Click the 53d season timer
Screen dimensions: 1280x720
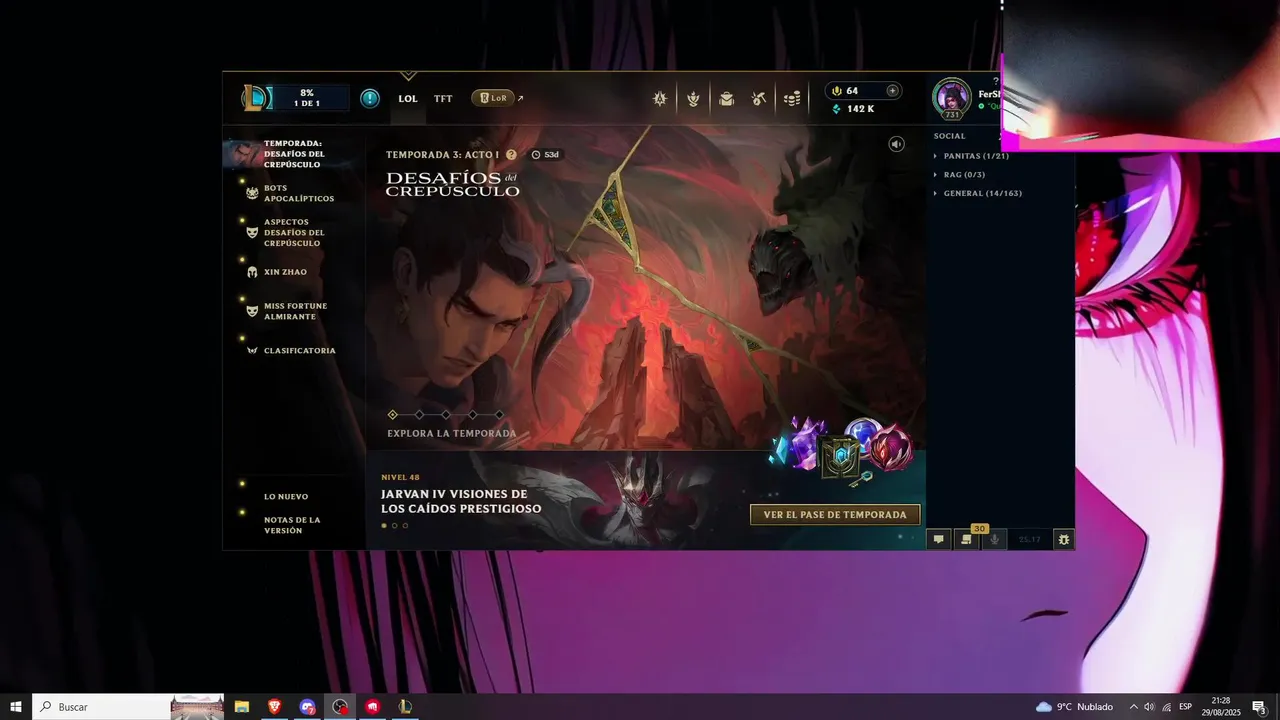click(x=546, y=155)
